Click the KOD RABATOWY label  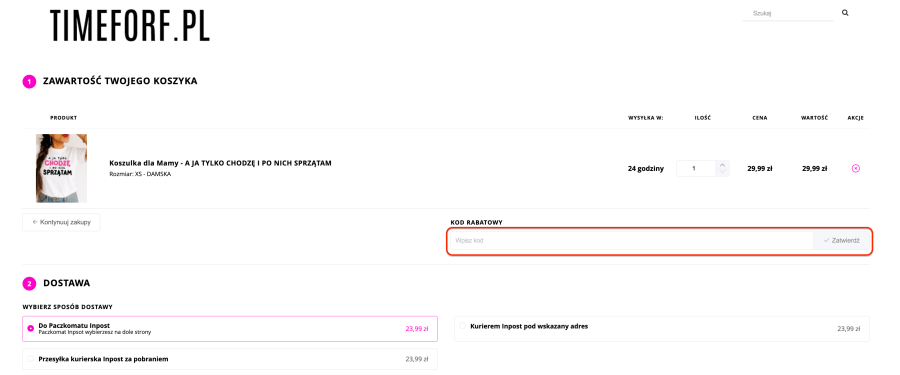(x=477, y=222)
